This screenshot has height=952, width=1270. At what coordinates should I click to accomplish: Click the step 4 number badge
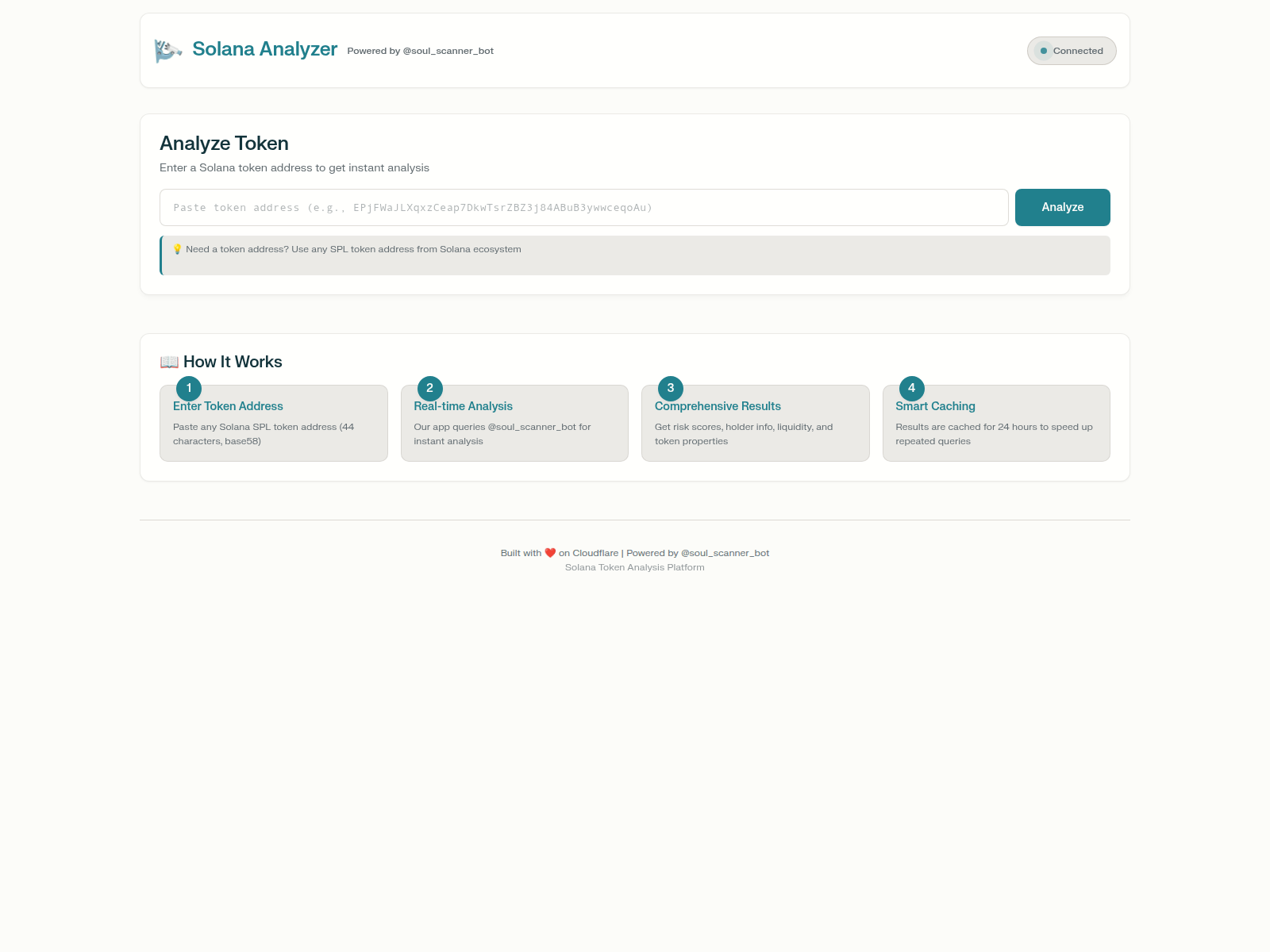pyautogui.click(x=912, y=388)
